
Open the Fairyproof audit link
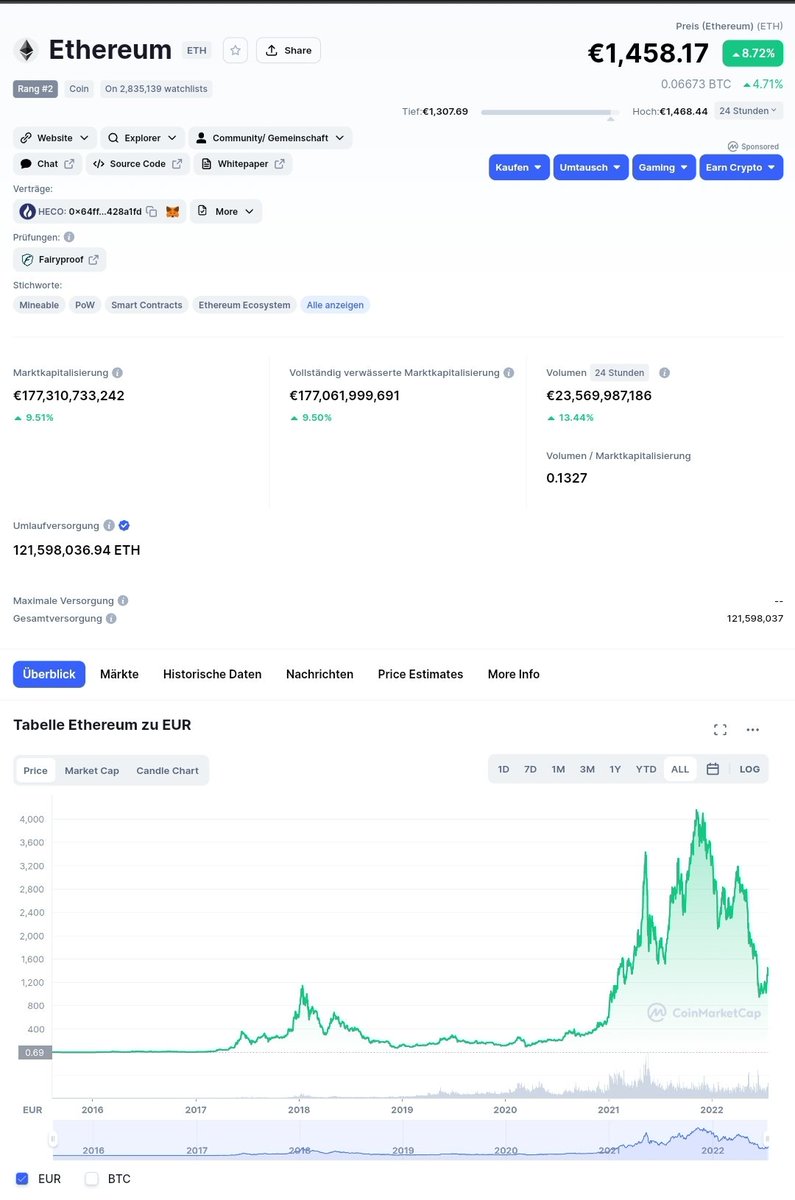pyautogui.click(x=59, y=260)
